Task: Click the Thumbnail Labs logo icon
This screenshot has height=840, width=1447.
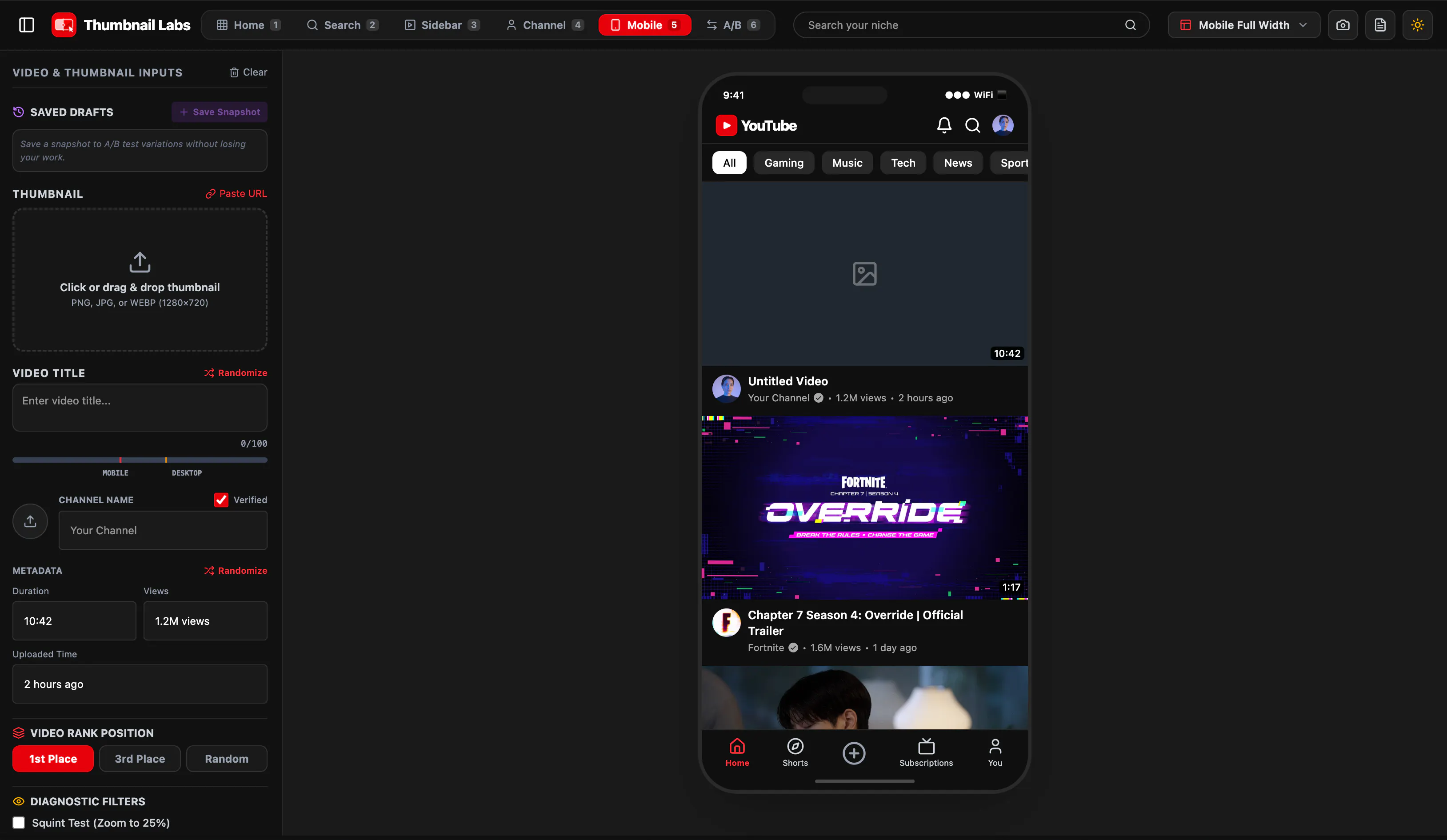Action: click(x=63, y=25)
